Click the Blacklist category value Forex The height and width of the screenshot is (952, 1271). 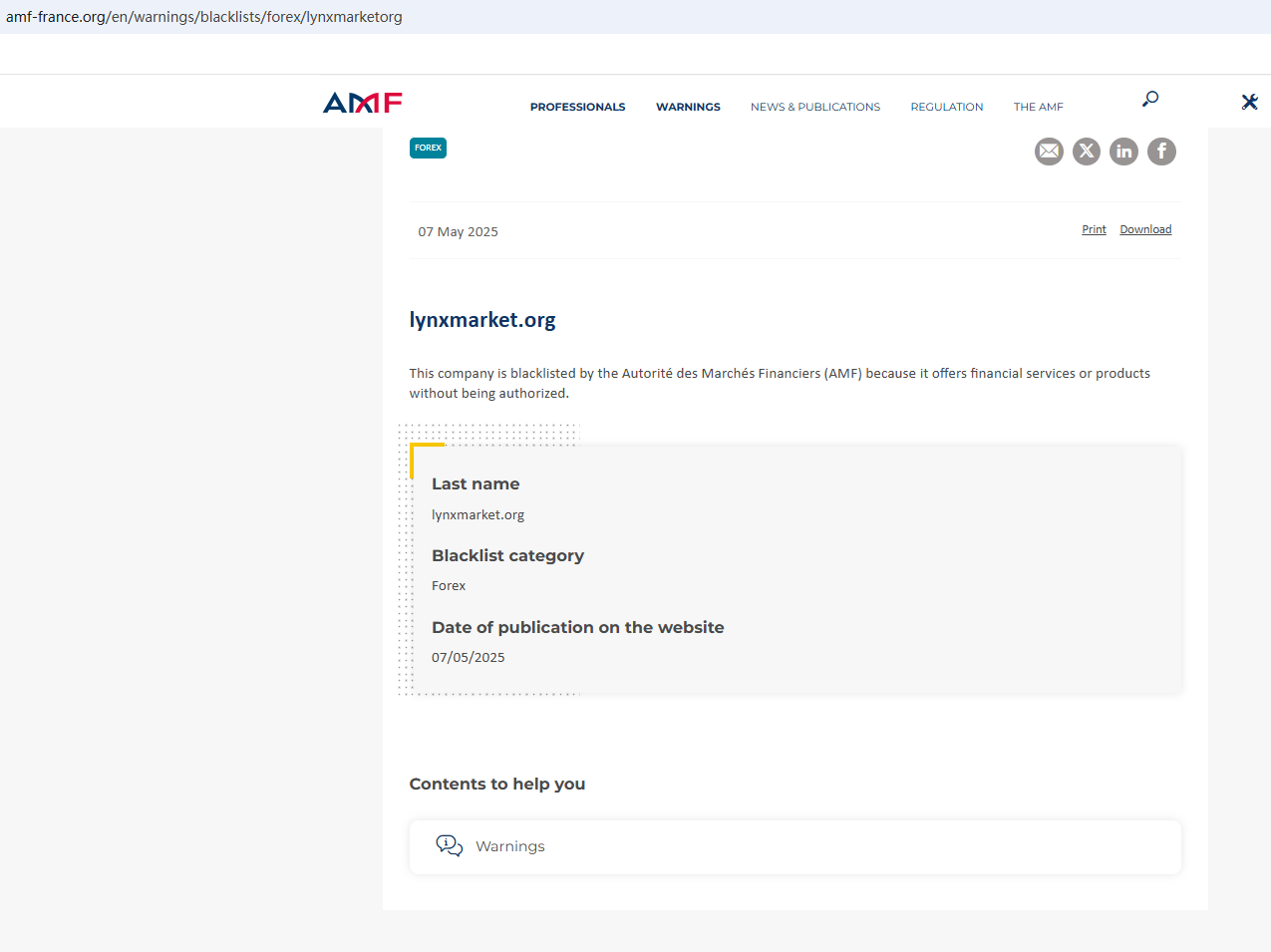(x=449, y=585)
